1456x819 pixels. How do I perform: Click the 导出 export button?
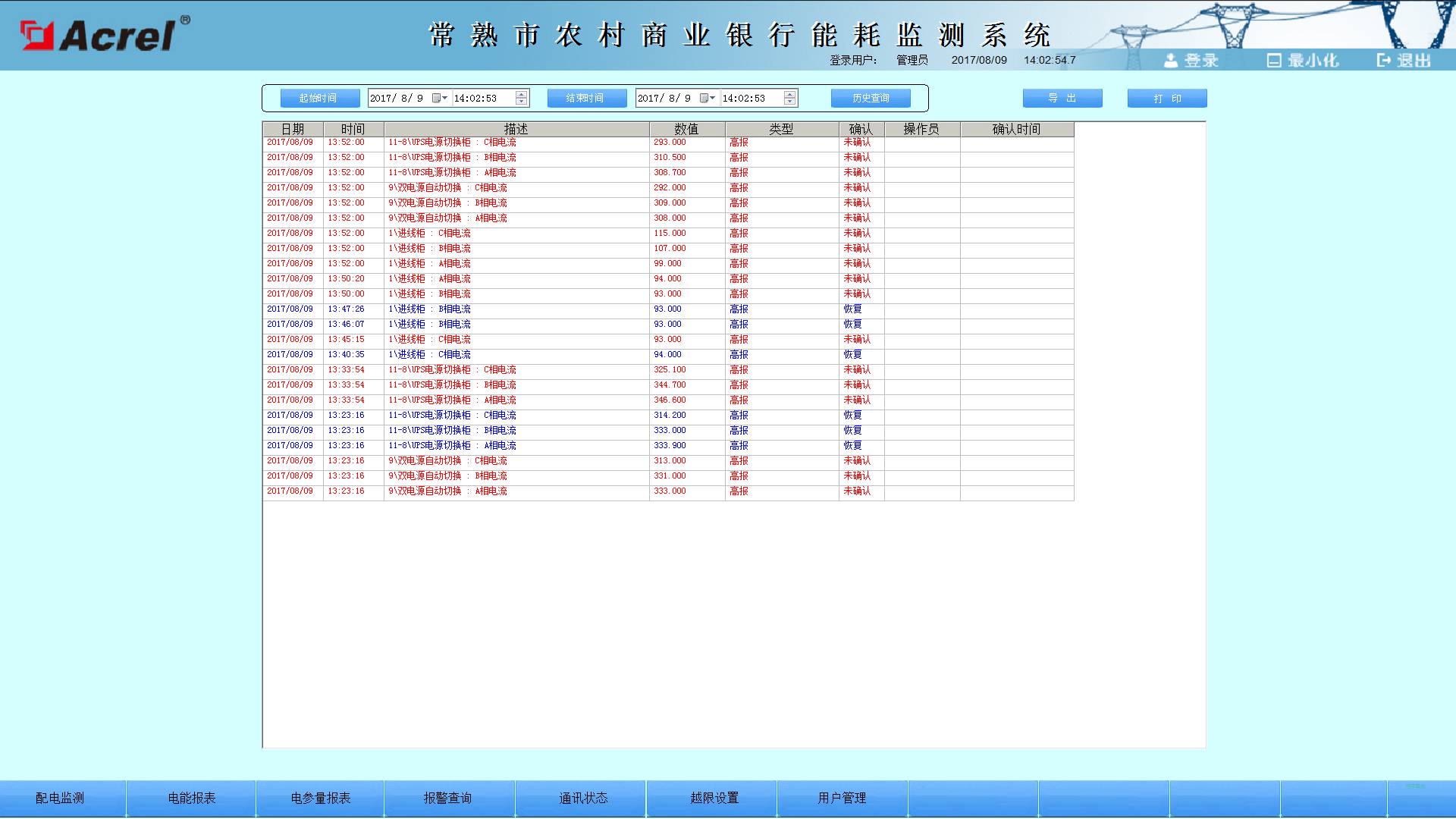pyautogui.click(x=1062, y=98)
